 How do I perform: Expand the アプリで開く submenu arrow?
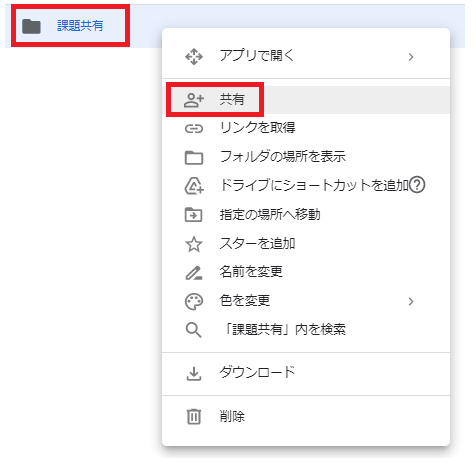pos(411,57)
